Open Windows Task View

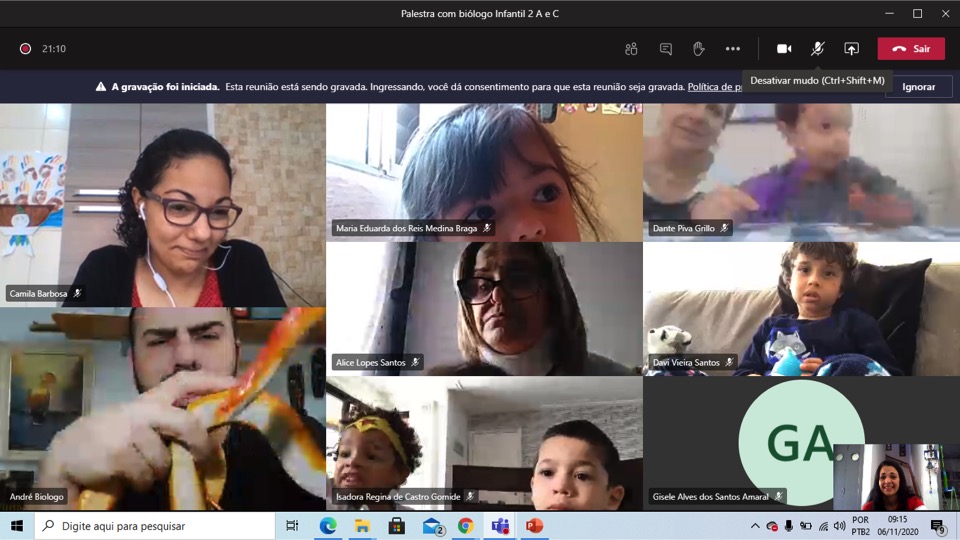point(292,526)
